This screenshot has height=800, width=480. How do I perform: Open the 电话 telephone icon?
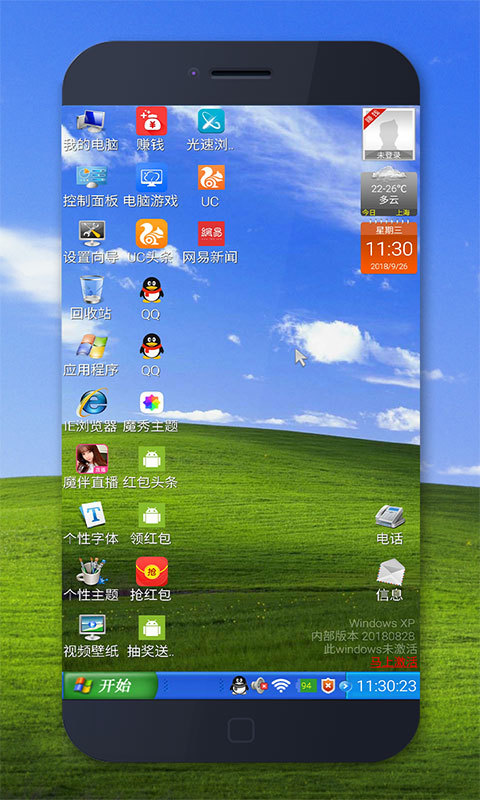(x=390, y=524)
